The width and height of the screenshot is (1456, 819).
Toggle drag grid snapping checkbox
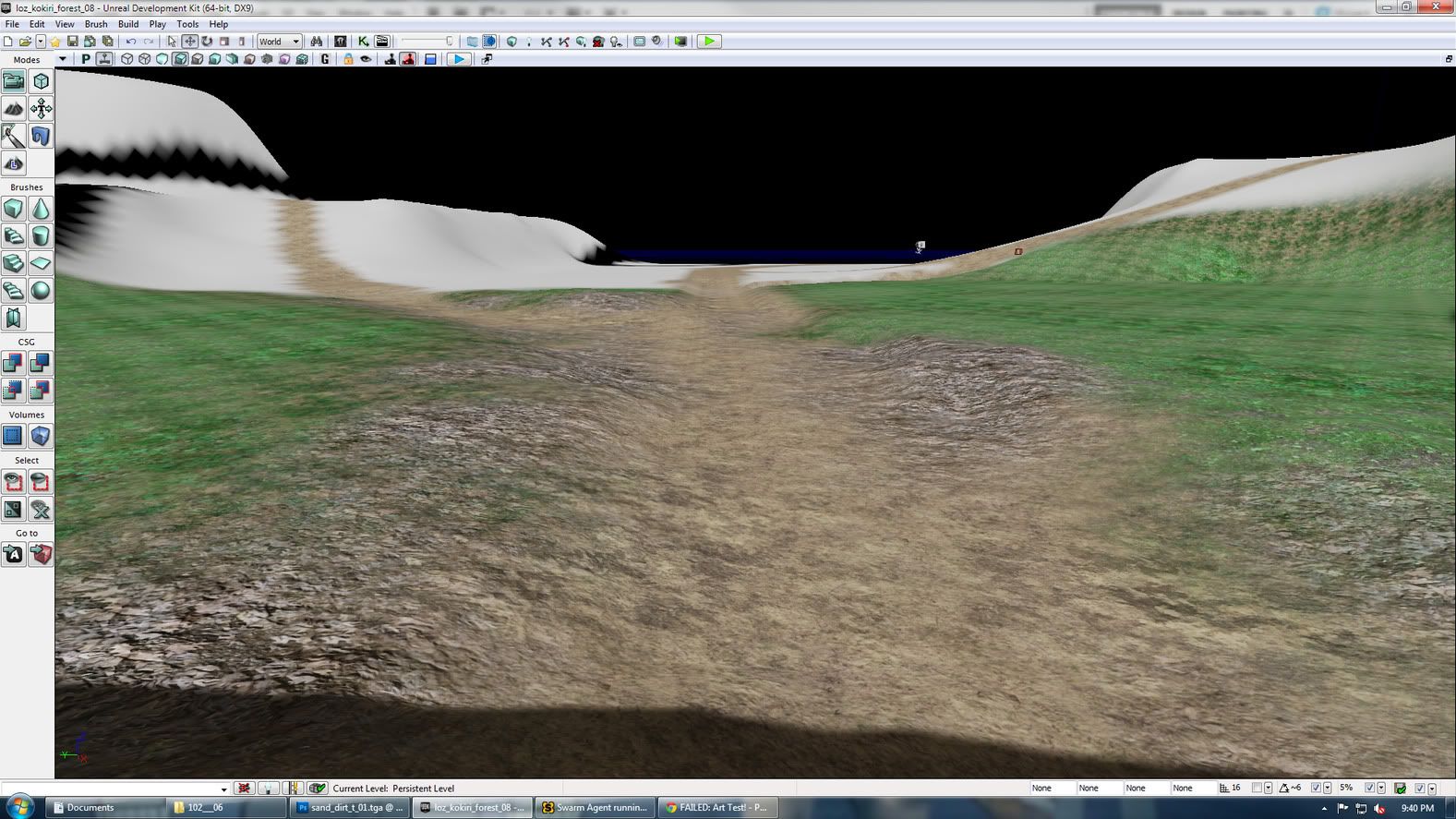coord(1257,789)
